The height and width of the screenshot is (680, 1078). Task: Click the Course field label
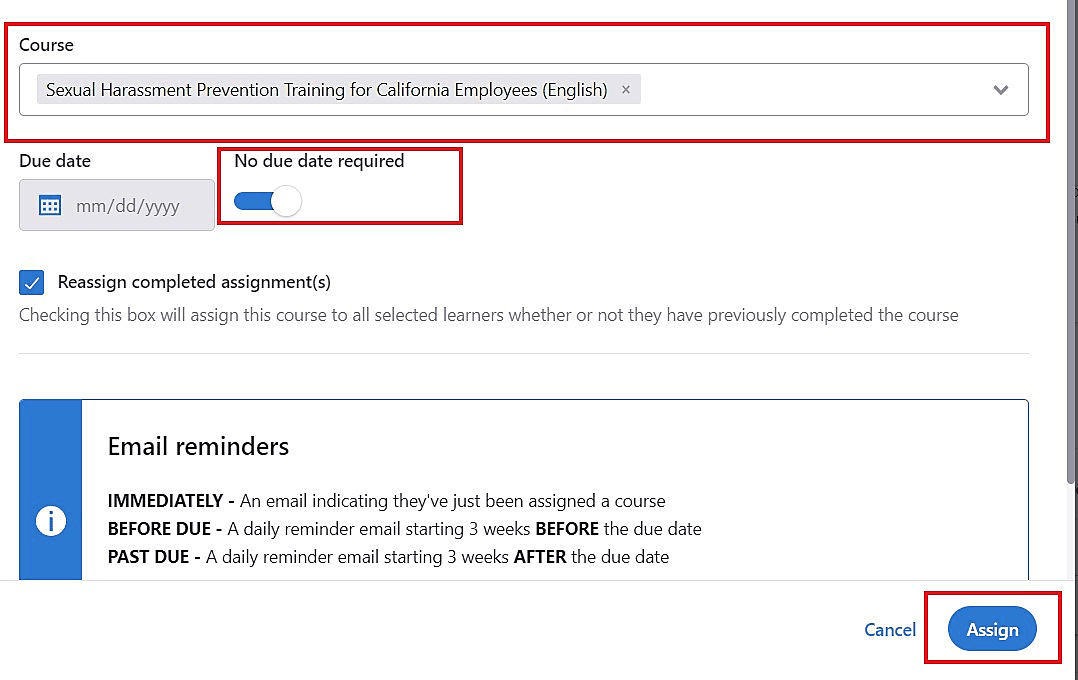click(x=46, y=45)
